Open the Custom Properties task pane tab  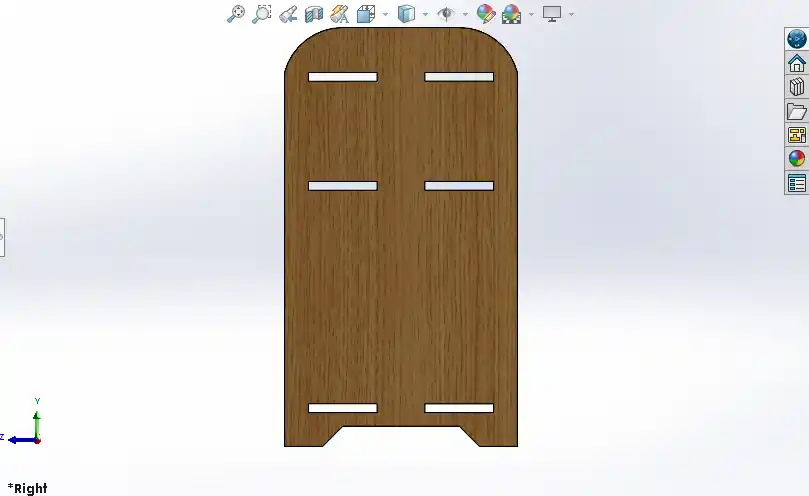click(797, 183)
